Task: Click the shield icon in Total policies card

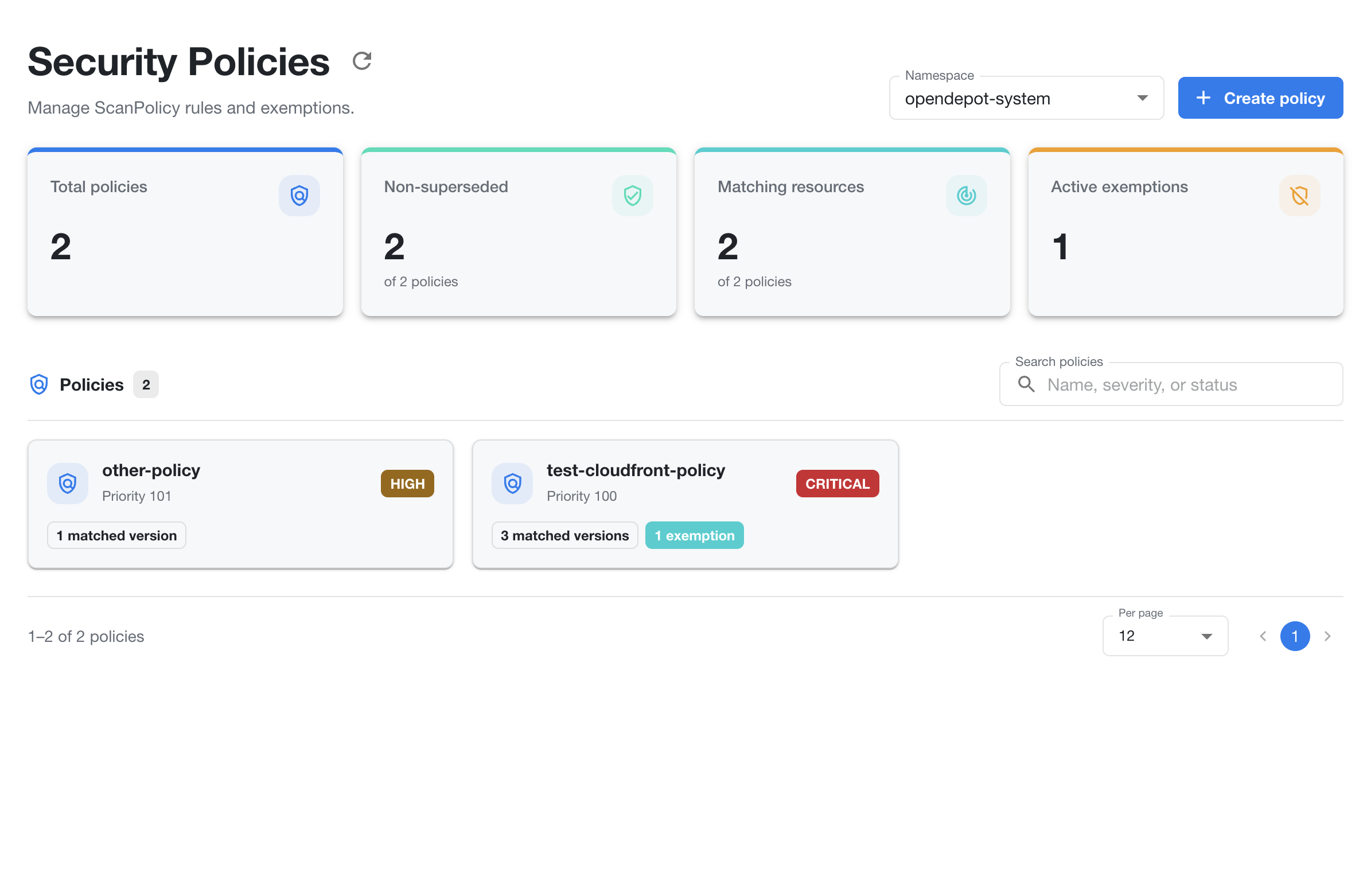Action: coord(299,196)
